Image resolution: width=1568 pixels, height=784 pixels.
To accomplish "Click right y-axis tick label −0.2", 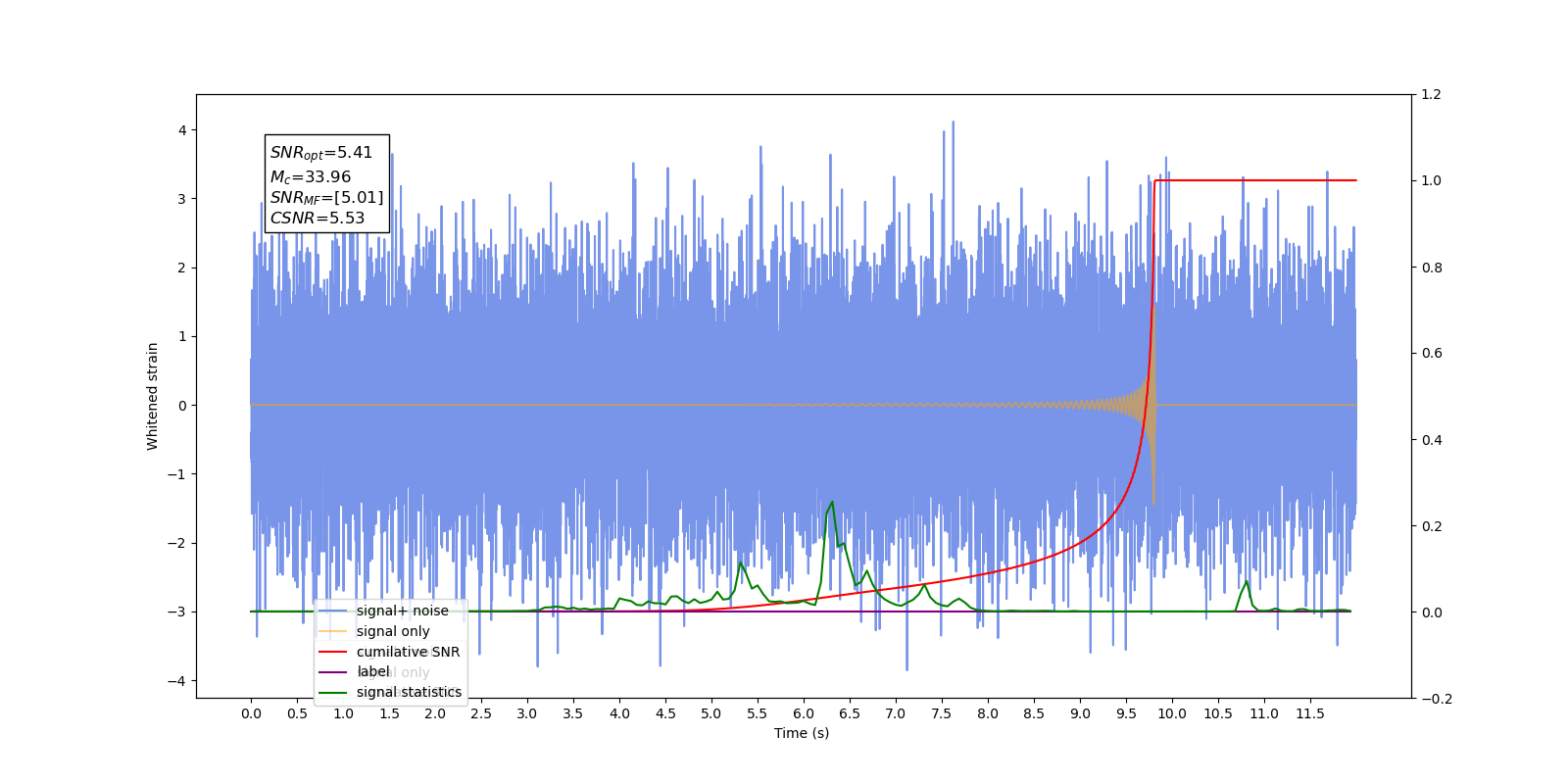I will pos(1437,699).
